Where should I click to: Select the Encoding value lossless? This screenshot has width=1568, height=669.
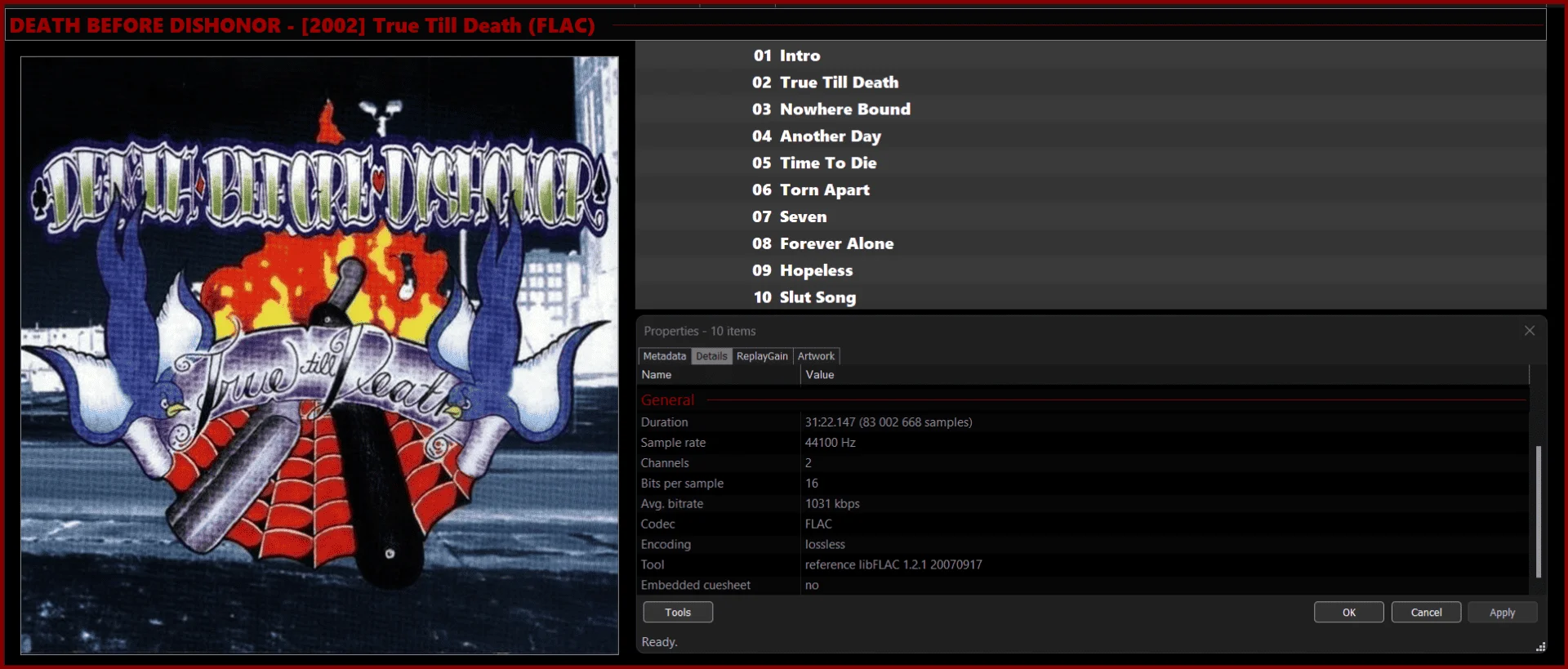pyautogui.click(x=825, y=545)
